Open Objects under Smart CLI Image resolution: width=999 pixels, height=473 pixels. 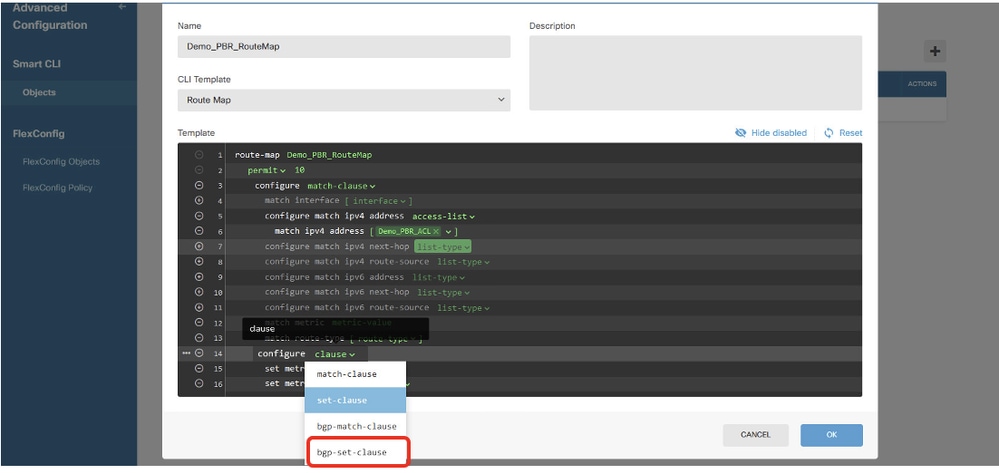pyautogui.click(x=40, y=92)
